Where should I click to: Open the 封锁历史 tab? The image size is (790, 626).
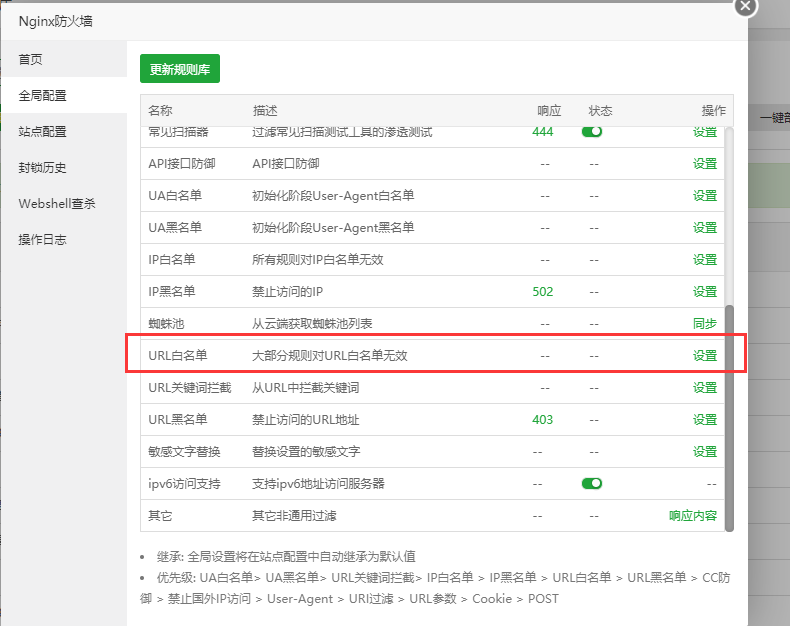(x=43, y=168)
